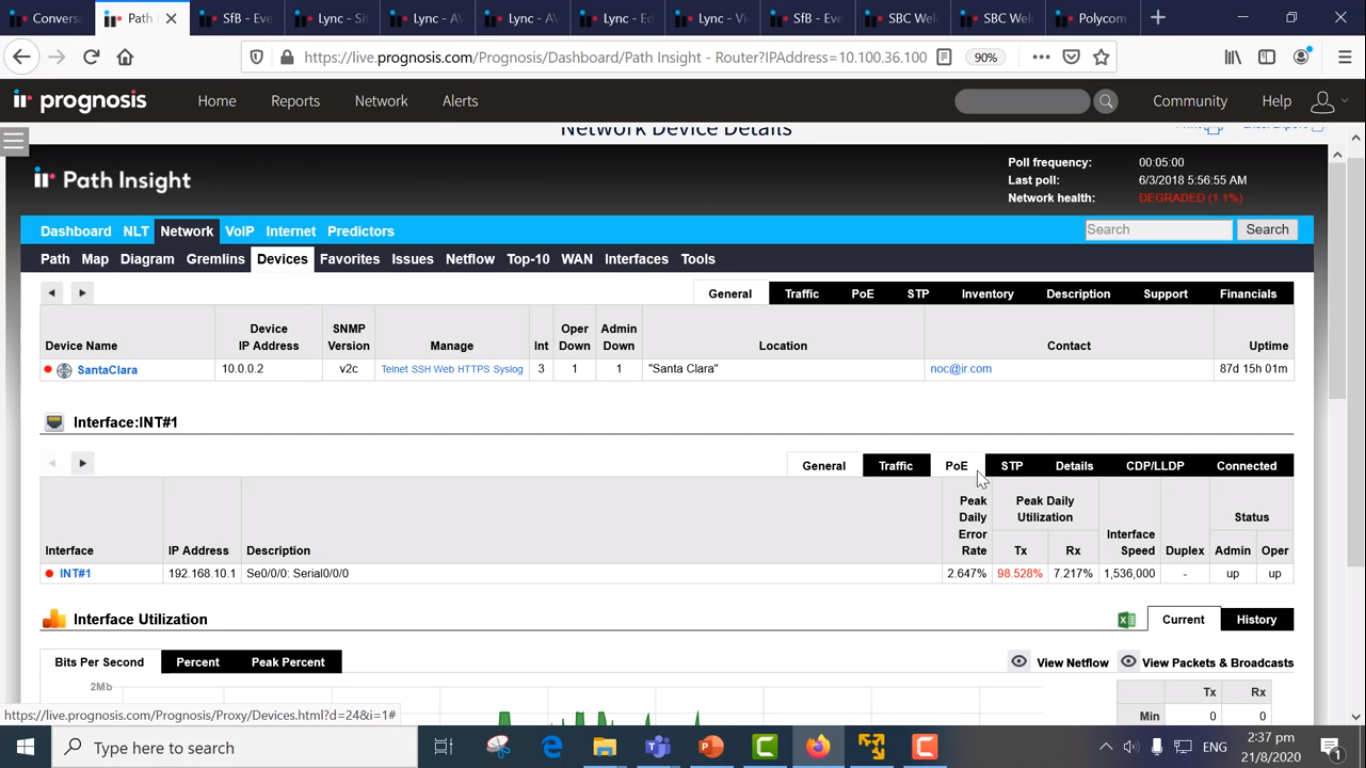1366x768 pixels.
Task: Click the Search button in Path Insight
Action: coord(1267,230)
